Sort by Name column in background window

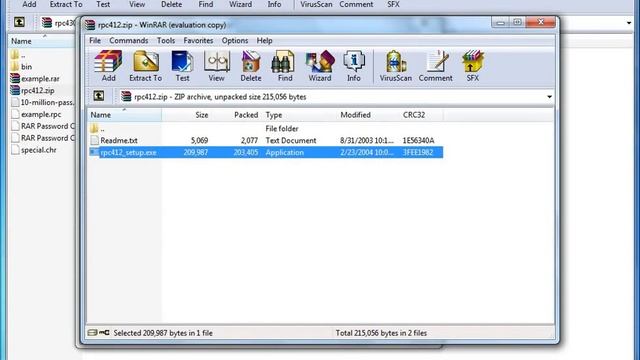click(x=41, y=41)
